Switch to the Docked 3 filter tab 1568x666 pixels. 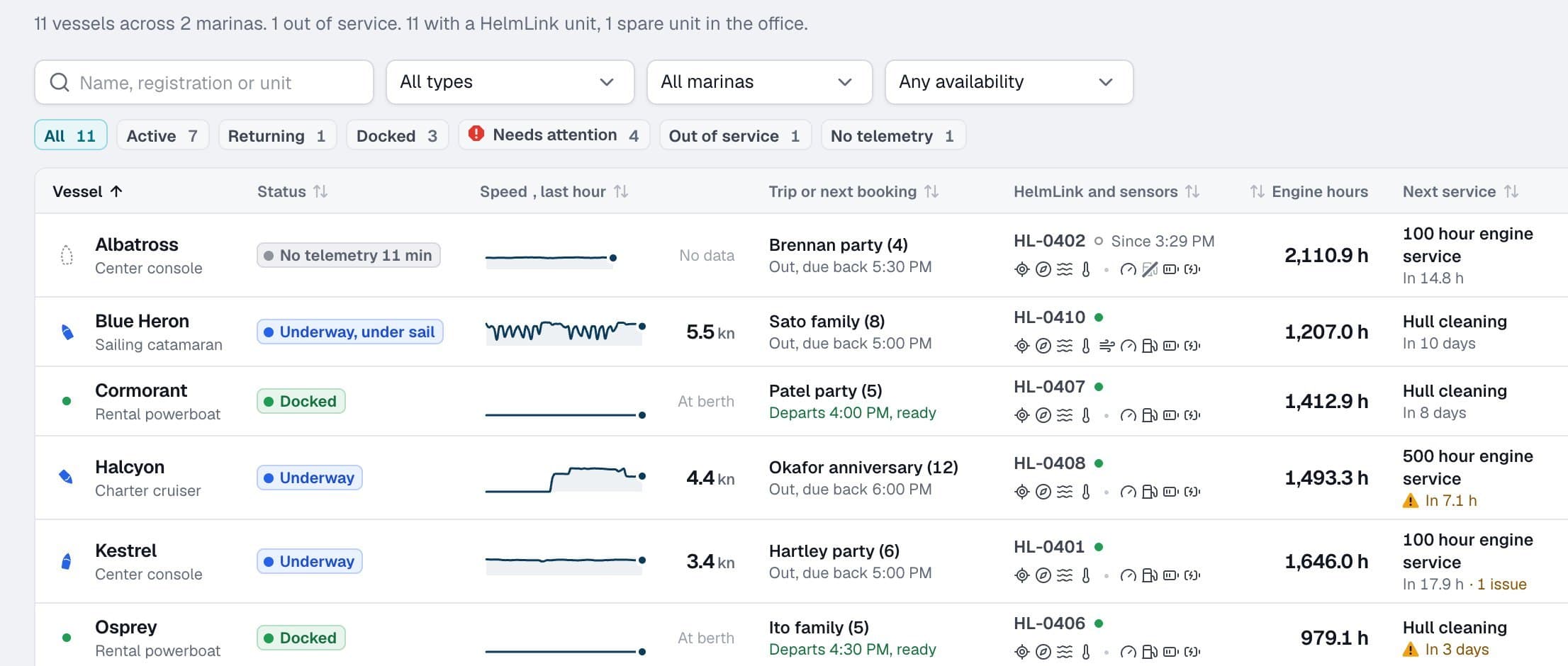[x=397, y=135]
